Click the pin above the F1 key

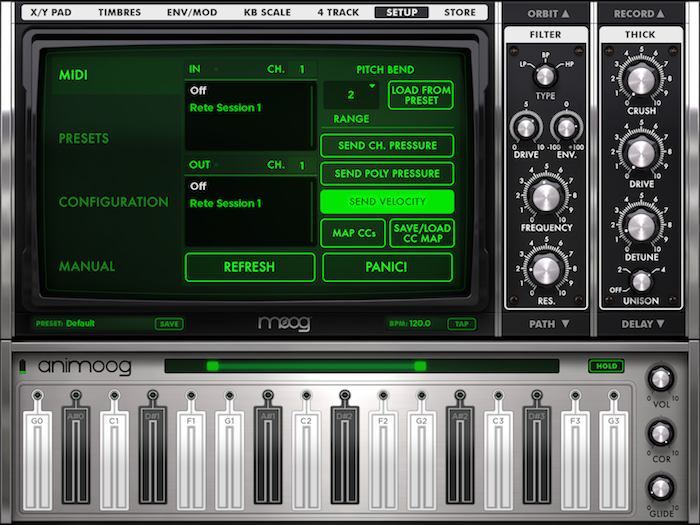click(191, 395)
